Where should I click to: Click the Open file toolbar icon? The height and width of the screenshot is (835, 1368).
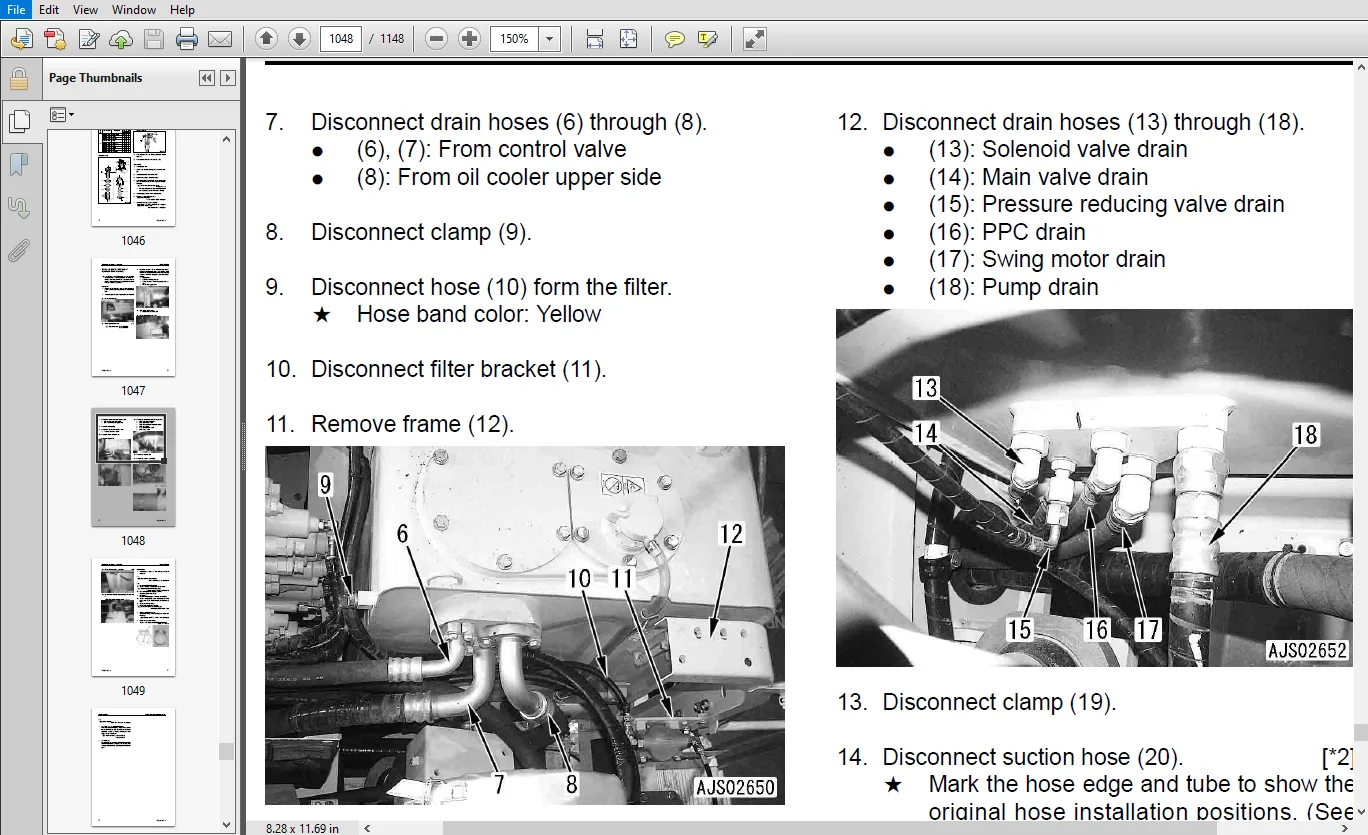(x=22, y=39)
